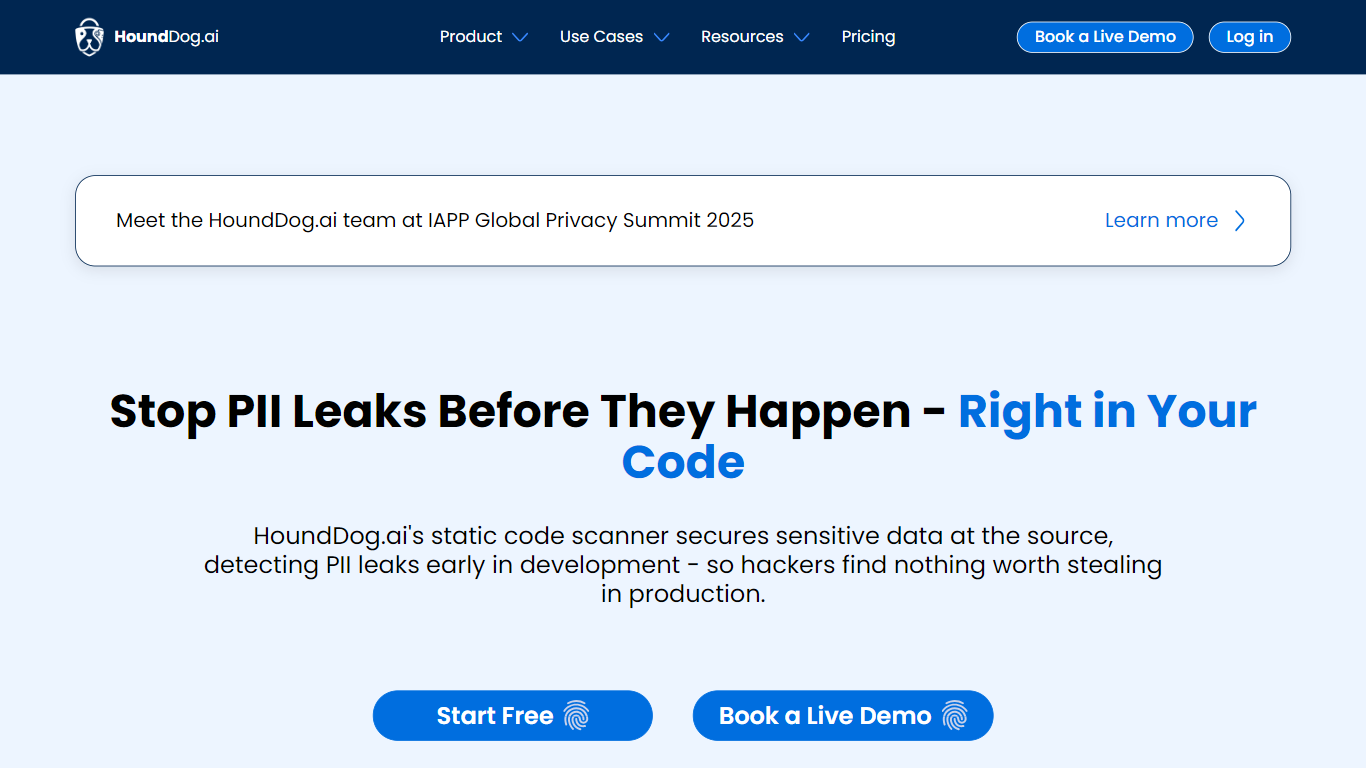Follow the Learn more link
This screenshot has width=1366, height=768.
point(1161,220)
